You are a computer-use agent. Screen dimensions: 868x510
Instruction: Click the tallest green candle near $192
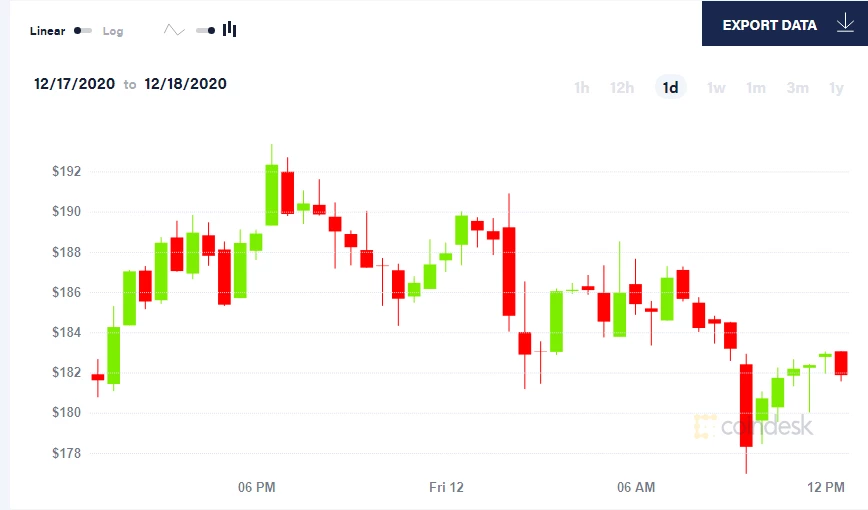(x=271, y=194)
